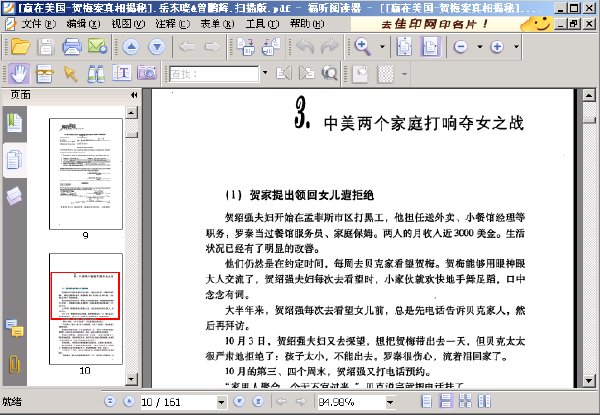
Task: Click the thumbnail panel scroll down arrow
Action: pos(131,379)
